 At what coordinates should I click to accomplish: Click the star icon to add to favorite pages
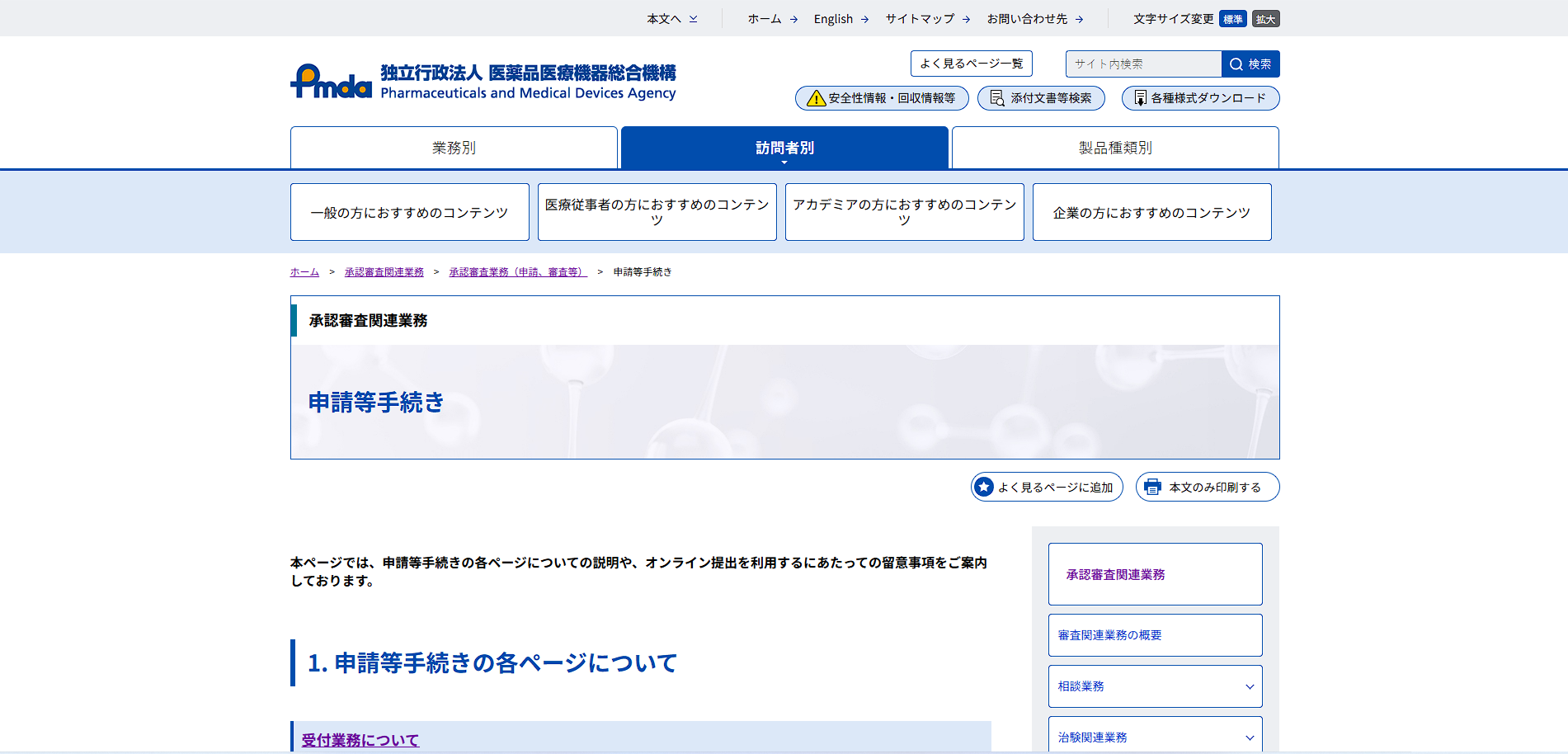click(x=983, y=488)
